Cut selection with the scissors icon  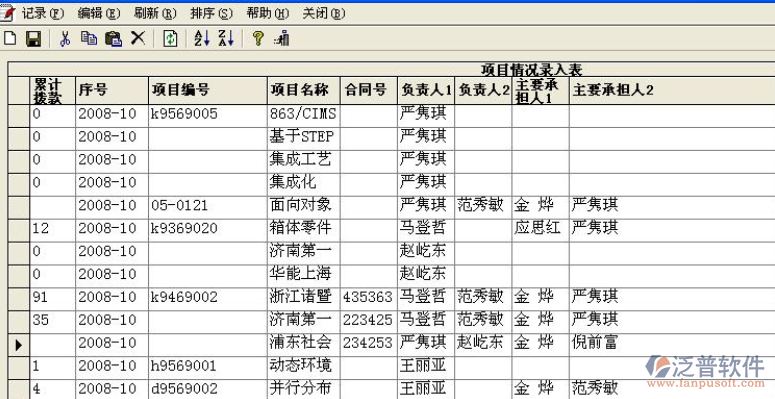pos(65,39)
